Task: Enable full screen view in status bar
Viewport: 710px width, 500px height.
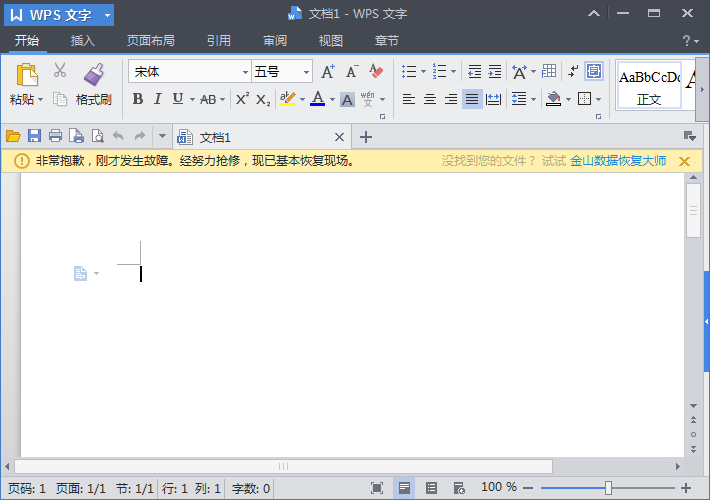Action: click(x=377, y=488)
